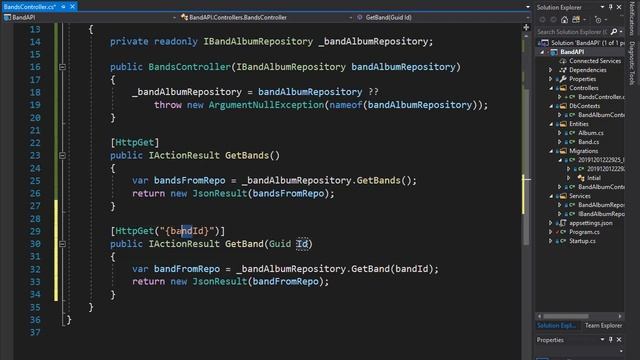Click the Search Solution Explorer input field
640x360 pixels.
[x=573, y=31]
